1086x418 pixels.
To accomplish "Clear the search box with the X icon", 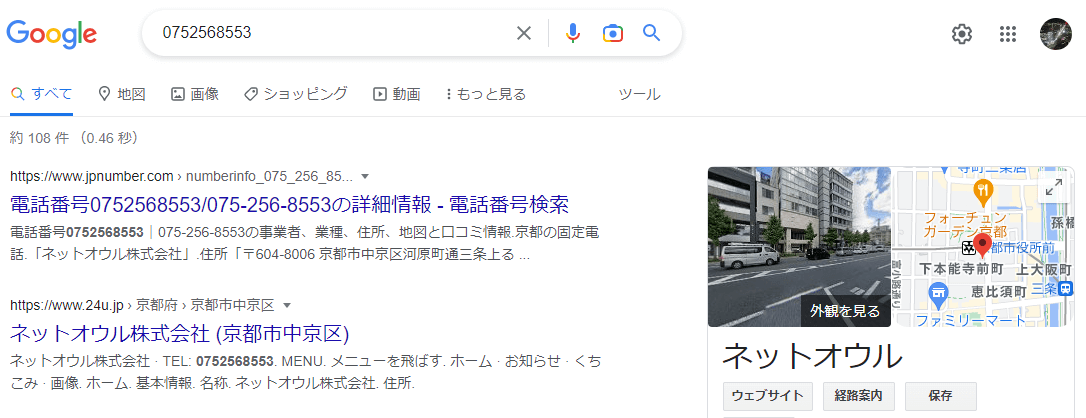I will (524, 33).
